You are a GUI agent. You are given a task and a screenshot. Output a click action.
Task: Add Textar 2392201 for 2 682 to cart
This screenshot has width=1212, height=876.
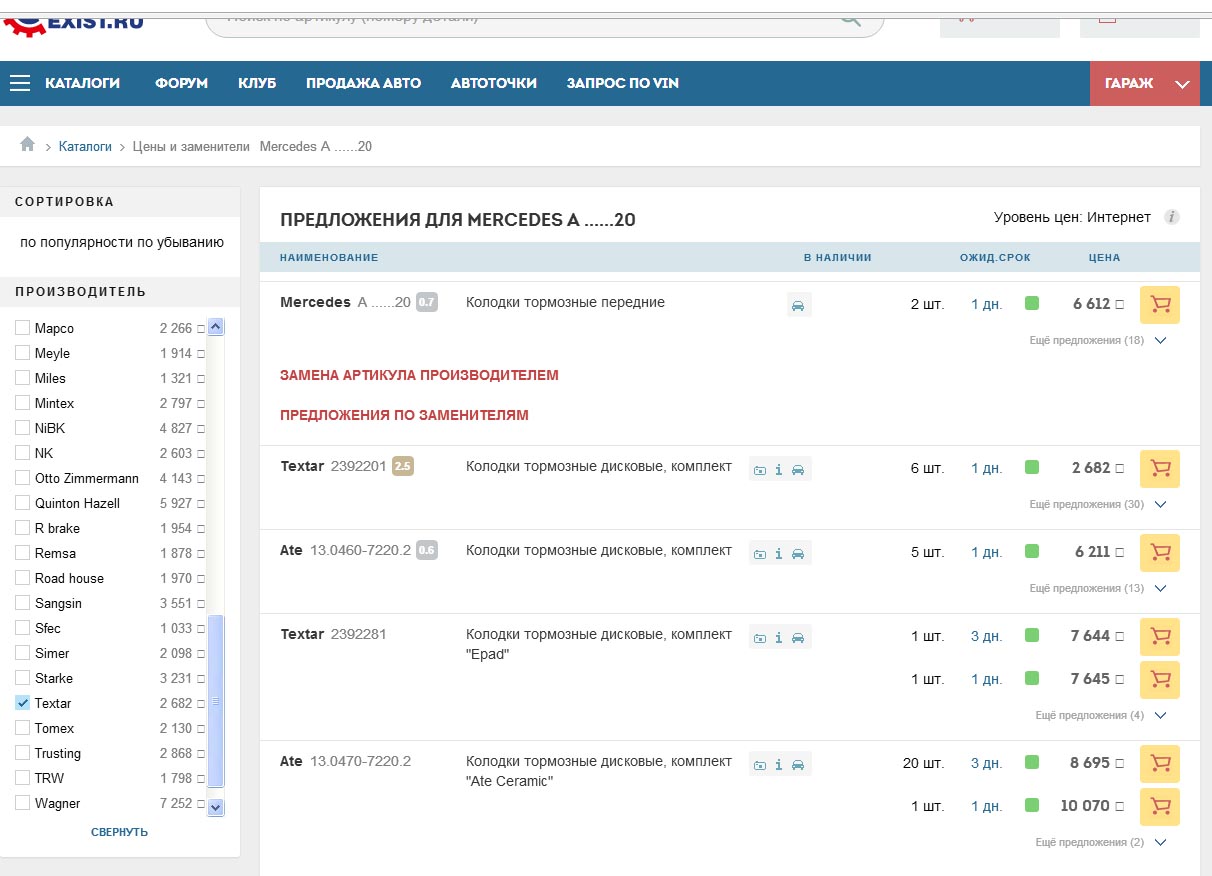[x=1160, y=469]
